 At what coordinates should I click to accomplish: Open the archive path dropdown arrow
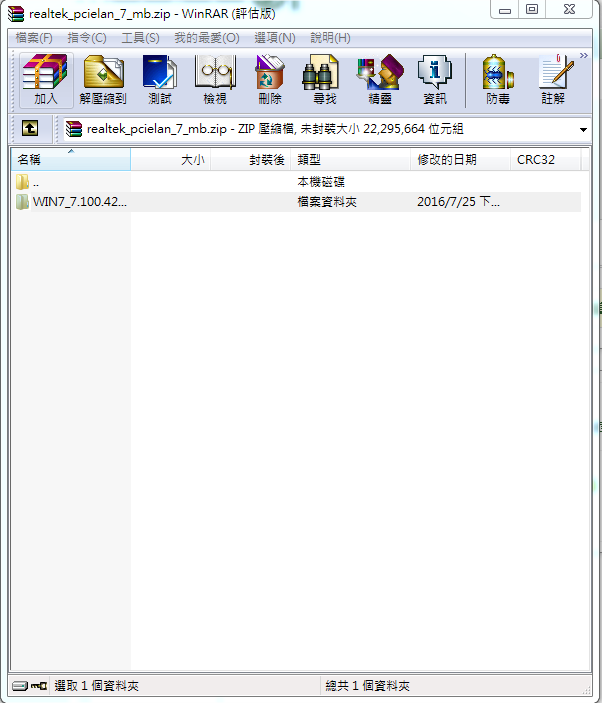[583, 130]
